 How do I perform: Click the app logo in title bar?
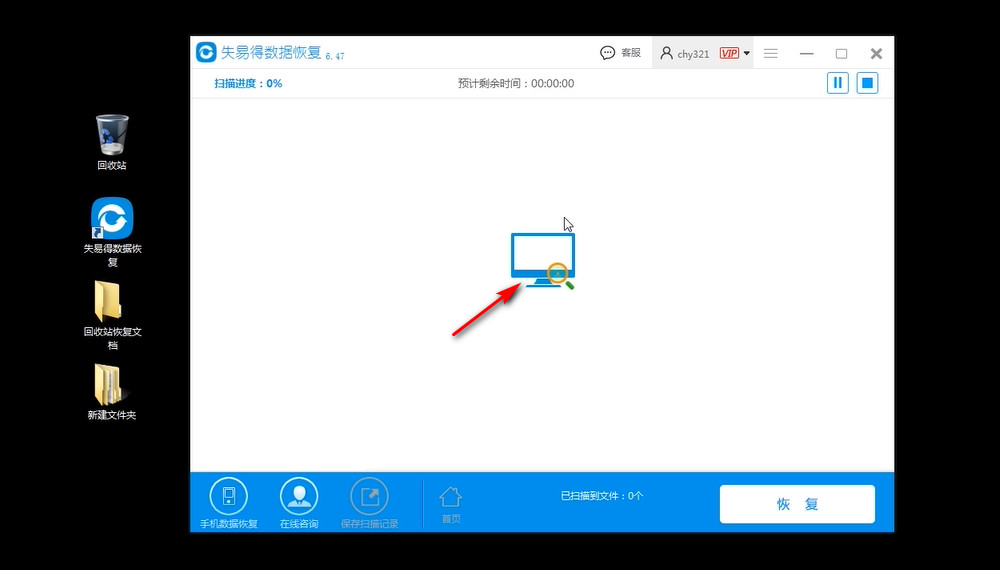click(x=206, y=52)
